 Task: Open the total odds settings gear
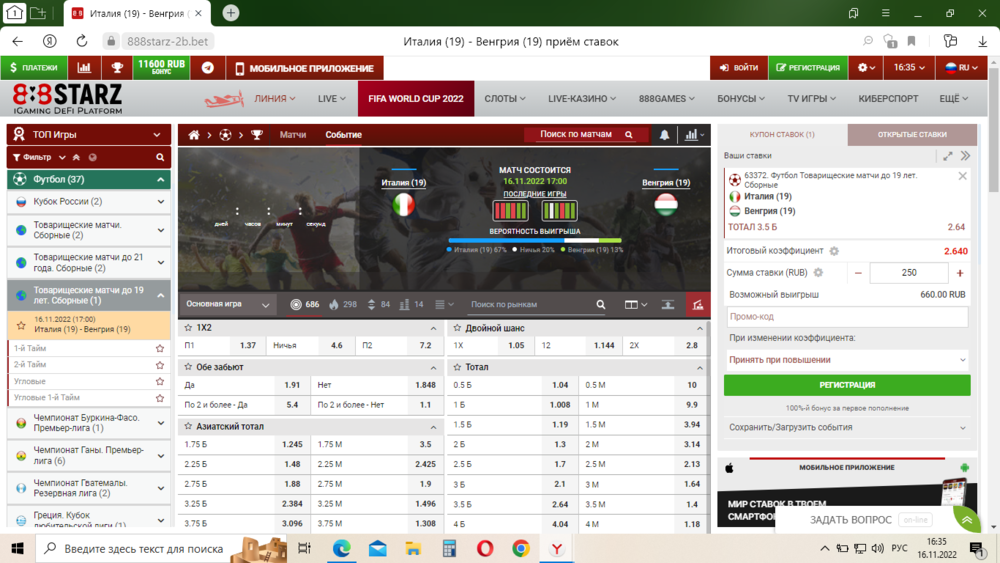click(x=834, y=251)
